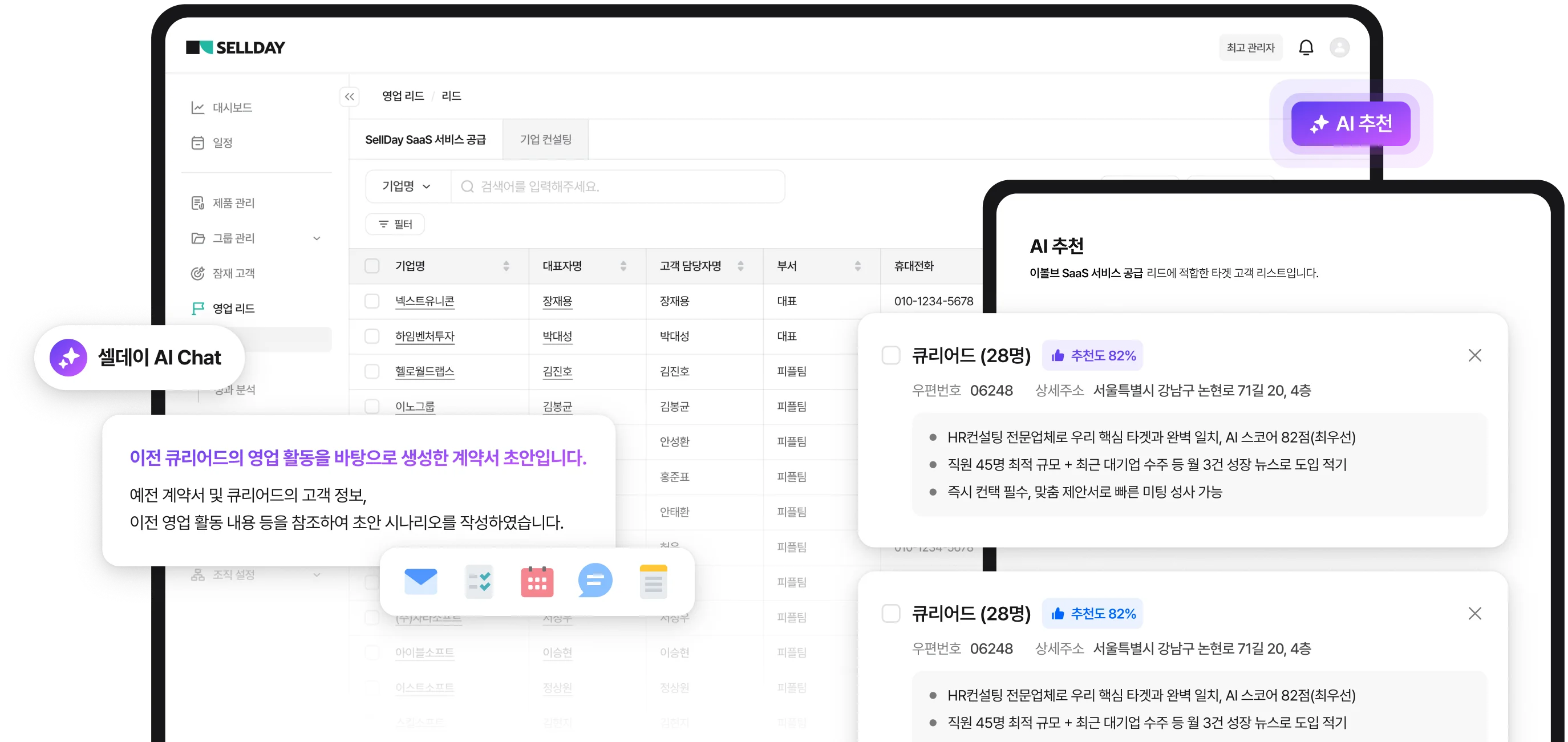Open the 기업명 search type dropdown

pos(406,186)
